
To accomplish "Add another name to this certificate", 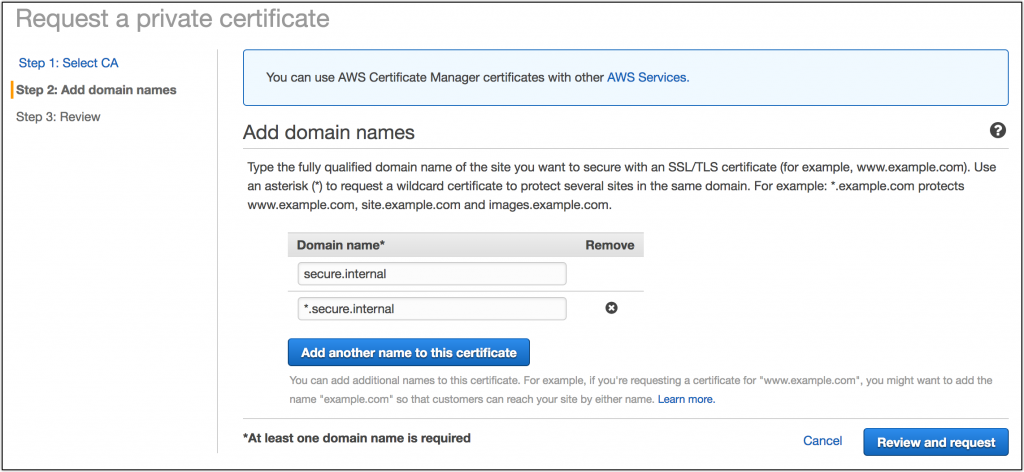I will [409, 353].
